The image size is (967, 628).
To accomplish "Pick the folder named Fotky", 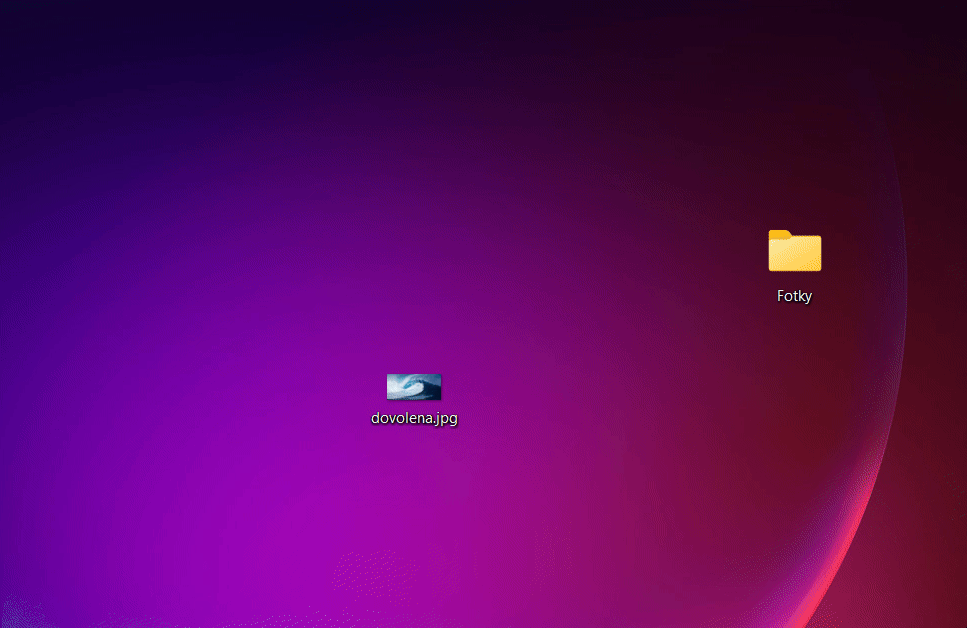I will [x=794, y=251].
